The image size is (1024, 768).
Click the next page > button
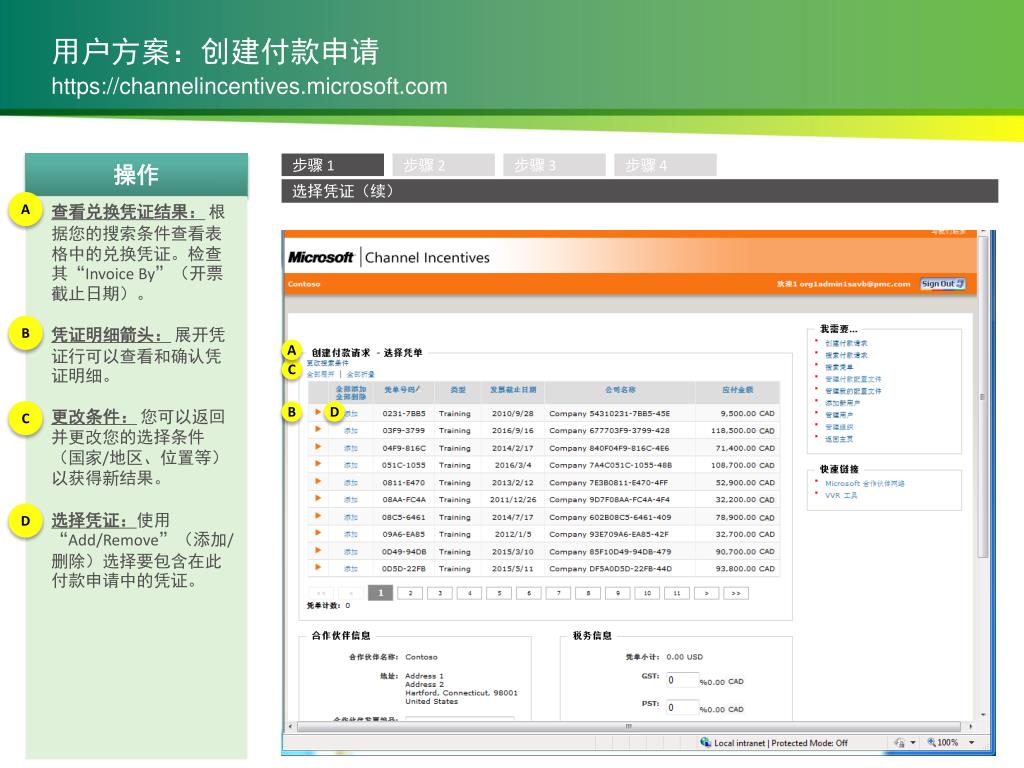pyautogui.click(x=707, y=593)
